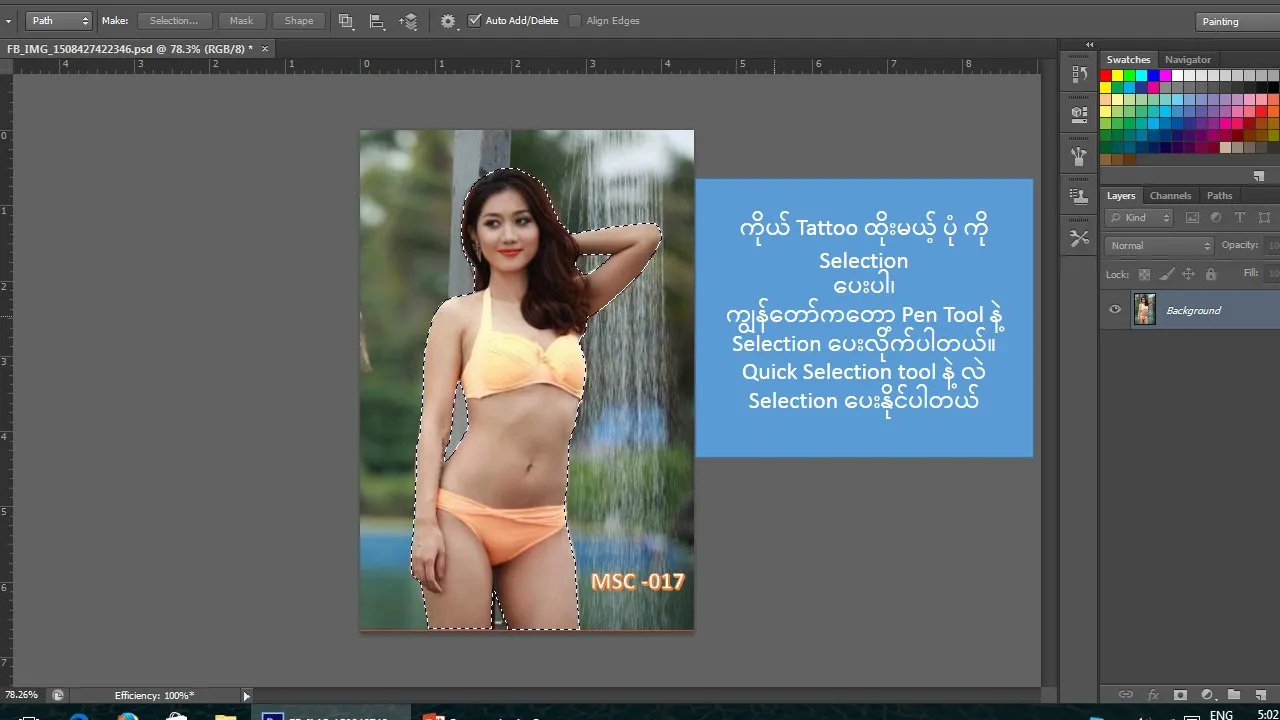The width and height of the screenshot is (1280, 720).
Task: Click the add layer mask icon
Action: point(1180,694)
